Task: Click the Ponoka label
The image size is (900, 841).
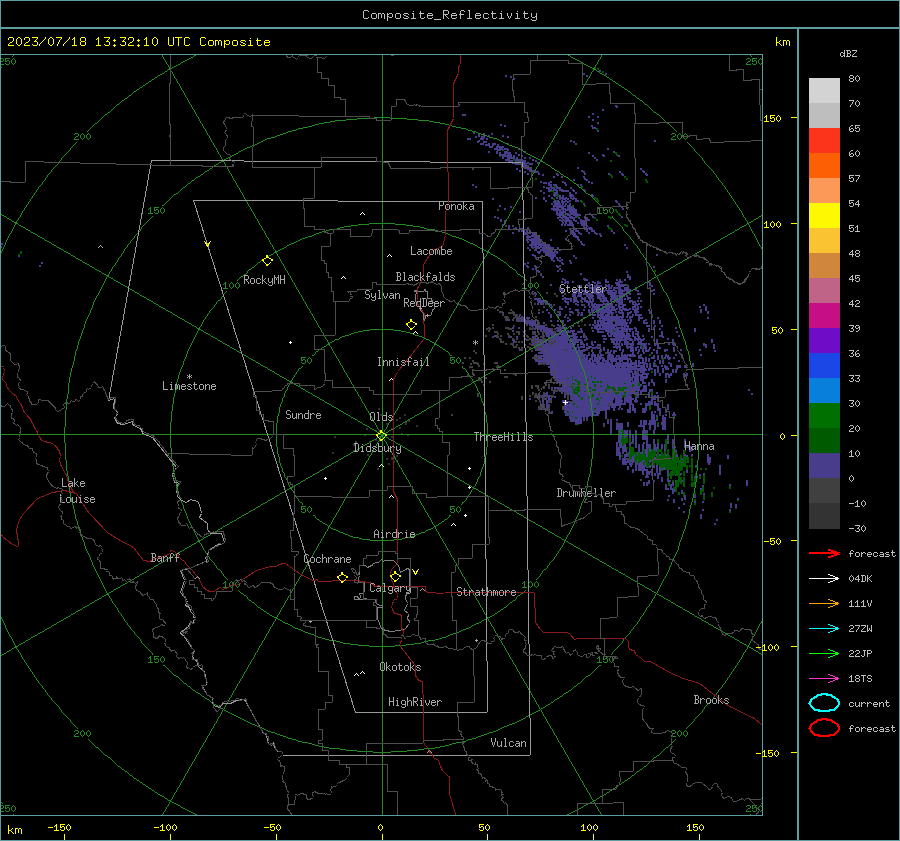Action: (456, 207)
